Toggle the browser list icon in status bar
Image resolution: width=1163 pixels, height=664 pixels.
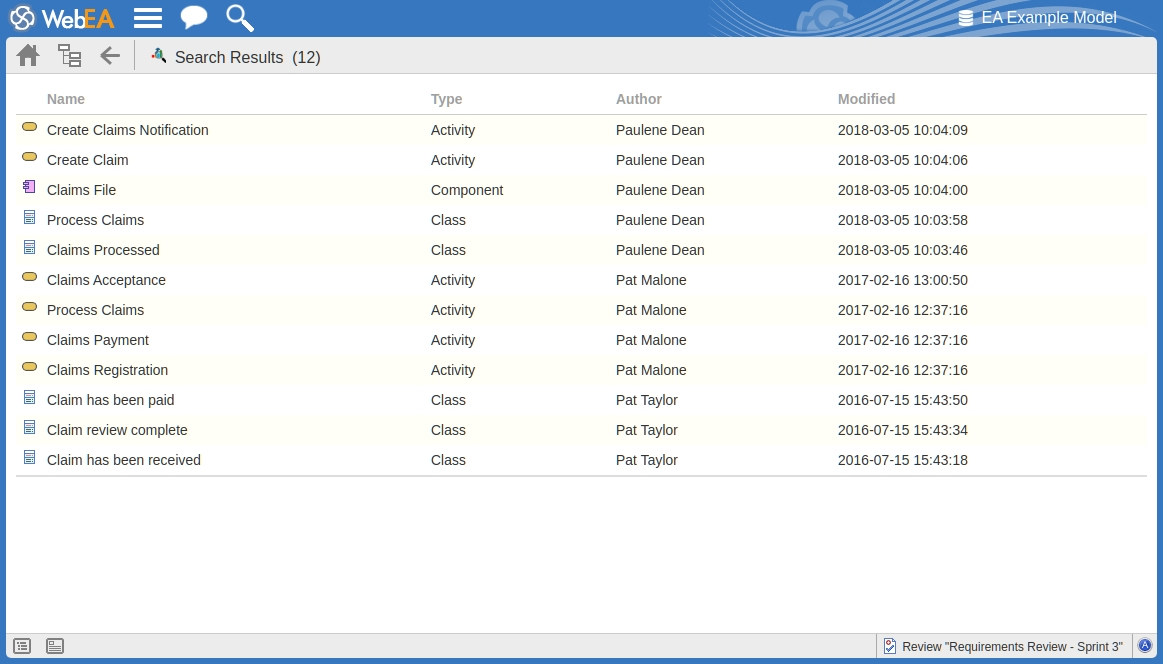22,646
